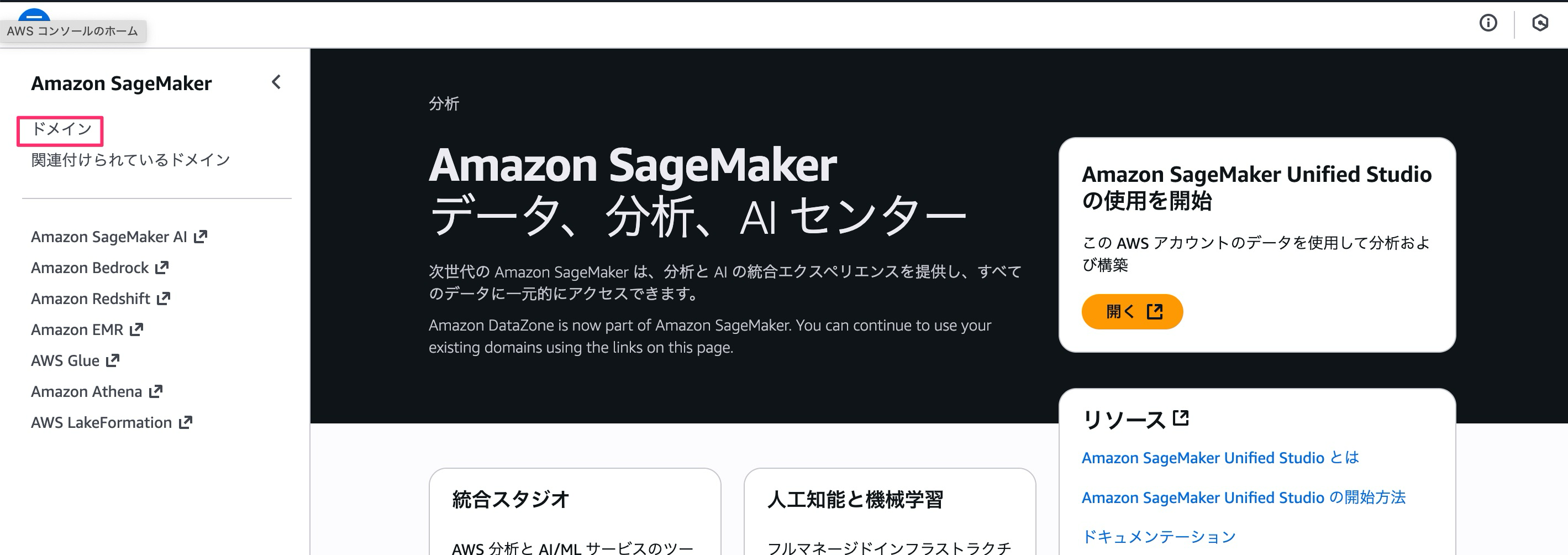Click external link icon beside Amazon Redshift

coord(163,299)
